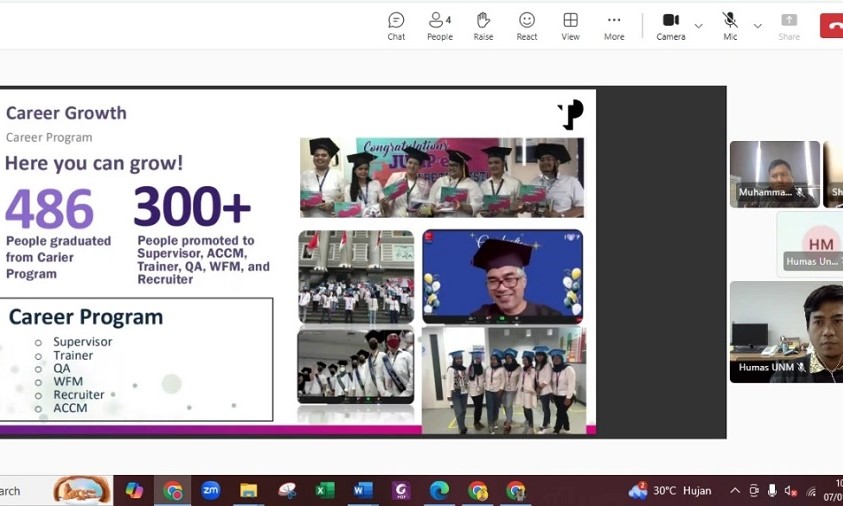Open Zoom from the taskbar
Viewport: 843px width, 506px height.
pyautogui.click(x=210, y=491)
